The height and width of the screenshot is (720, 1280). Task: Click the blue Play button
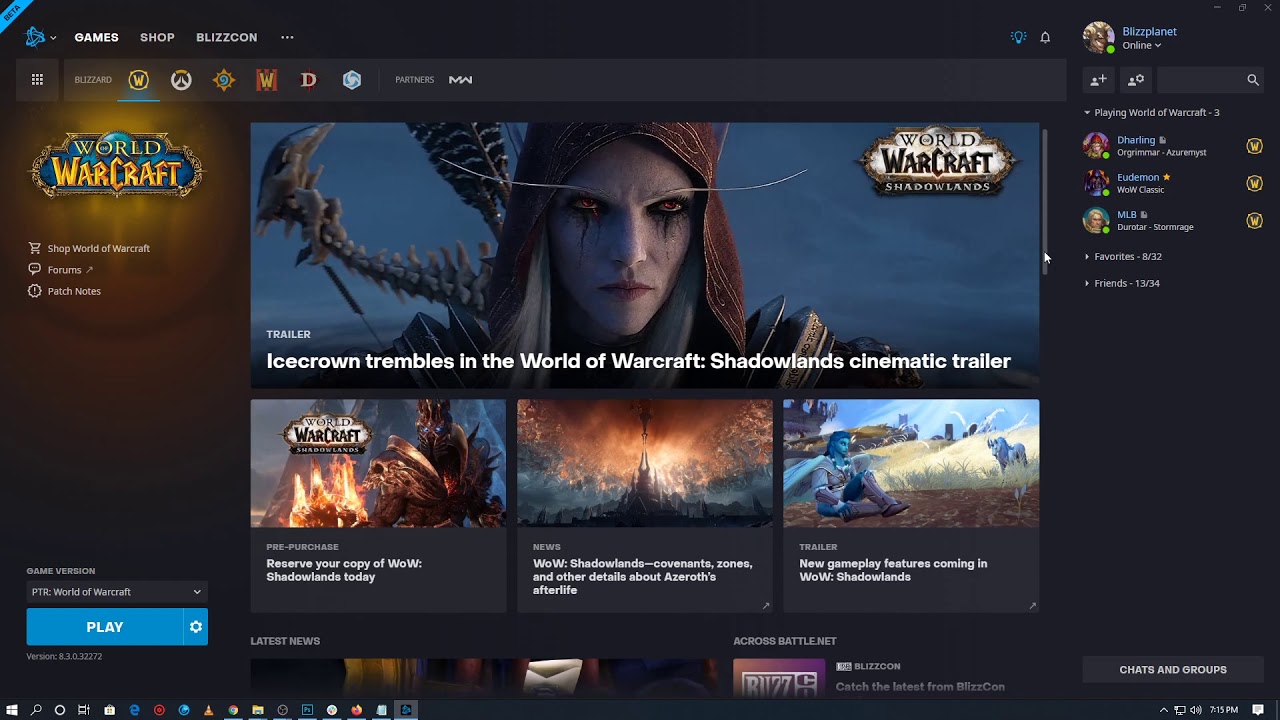105,627
